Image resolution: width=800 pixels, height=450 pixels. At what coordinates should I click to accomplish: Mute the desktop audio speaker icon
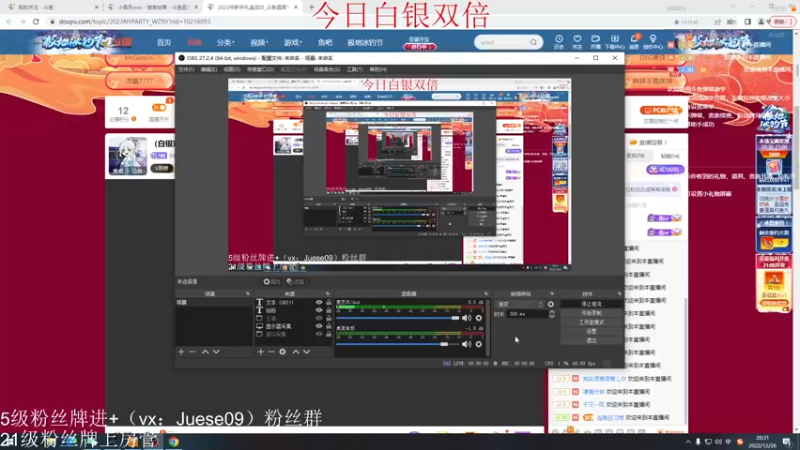tap(466, 344)
